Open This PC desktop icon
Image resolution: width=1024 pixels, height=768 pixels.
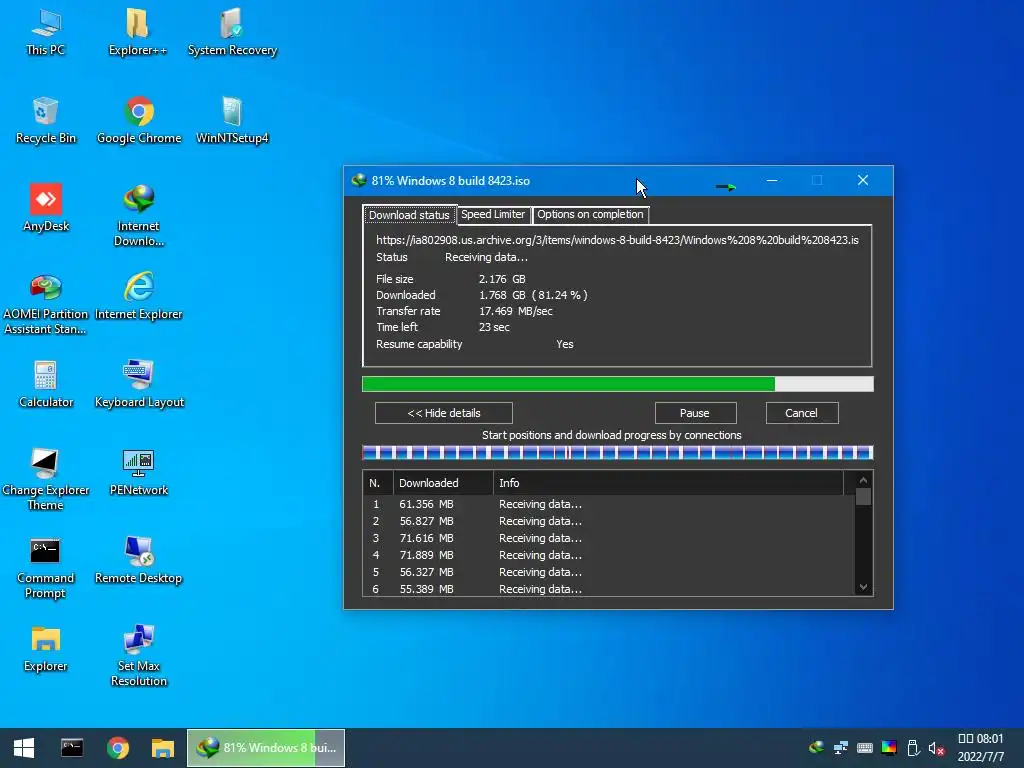point(46,33)
